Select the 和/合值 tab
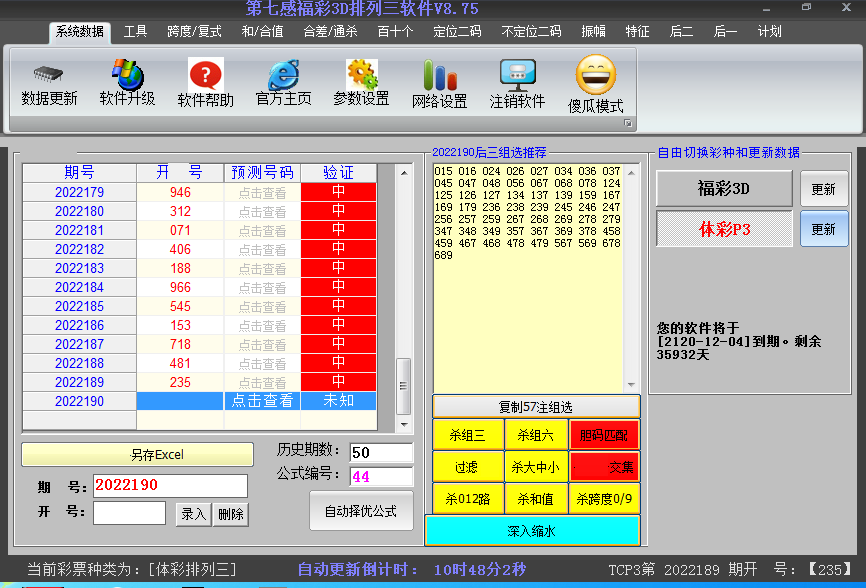 click(x=262, y=31)
